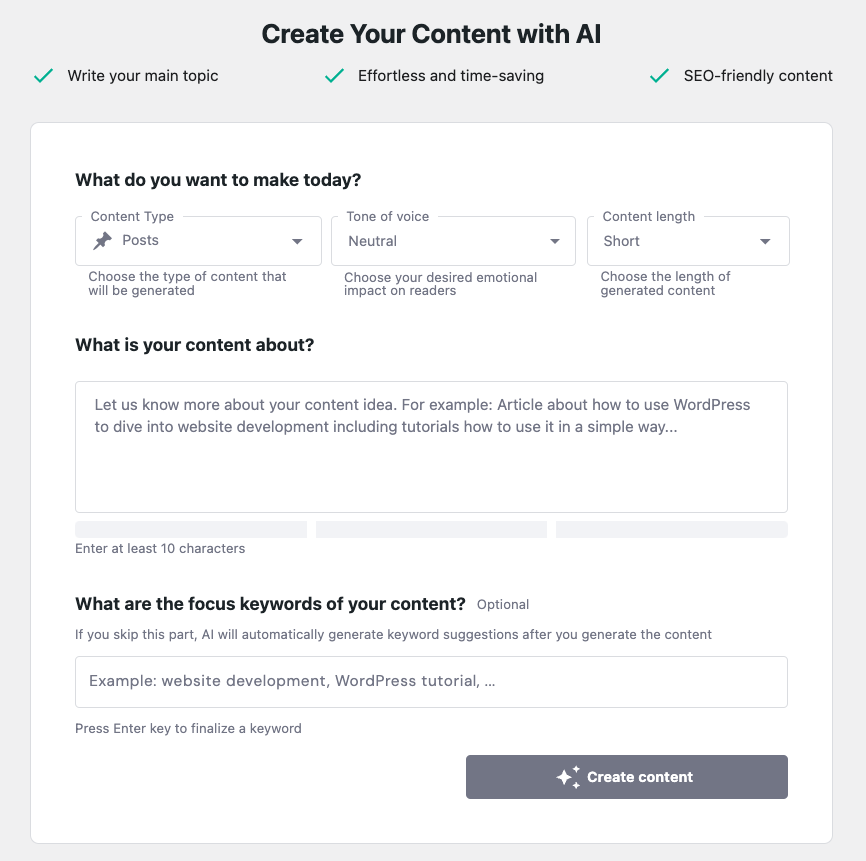Screen dimensions: 866x861
Task: Click the sparkles icon inside Create content button
Action: click(x=569, y=776)
